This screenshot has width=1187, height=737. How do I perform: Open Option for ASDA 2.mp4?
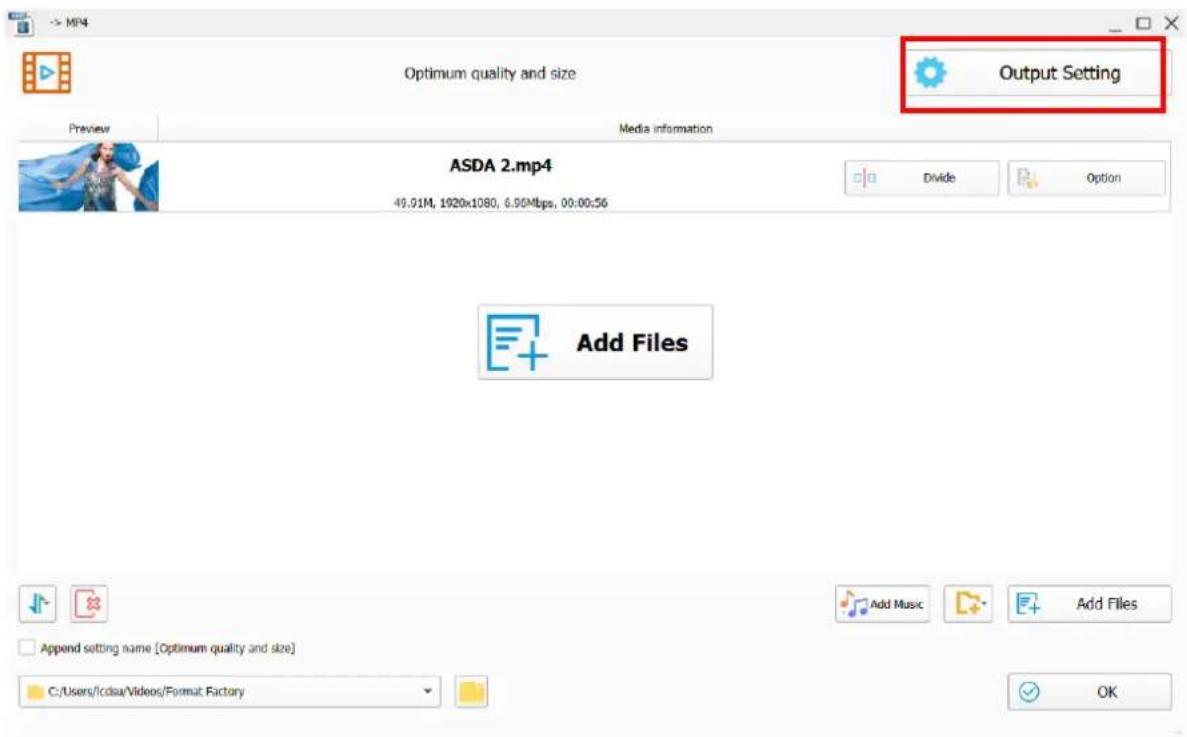click(1086, 178)
